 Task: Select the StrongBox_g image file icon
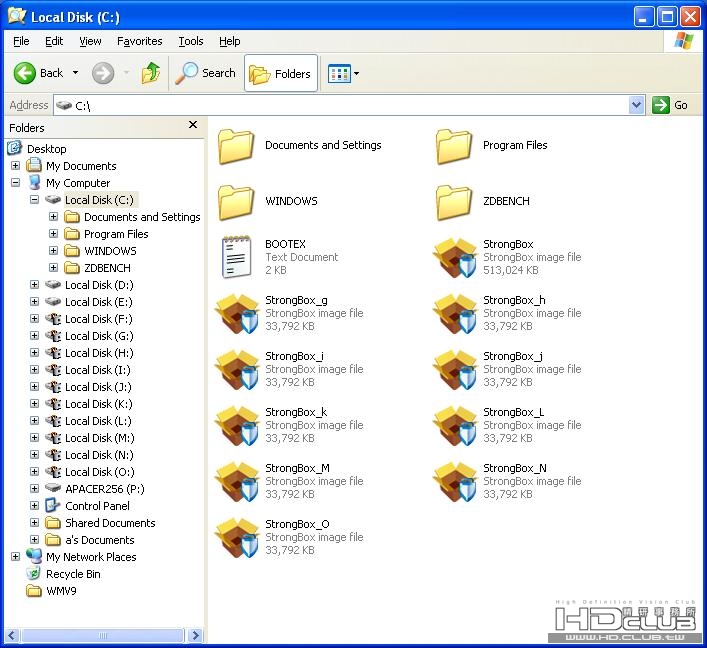click(237, 313)
